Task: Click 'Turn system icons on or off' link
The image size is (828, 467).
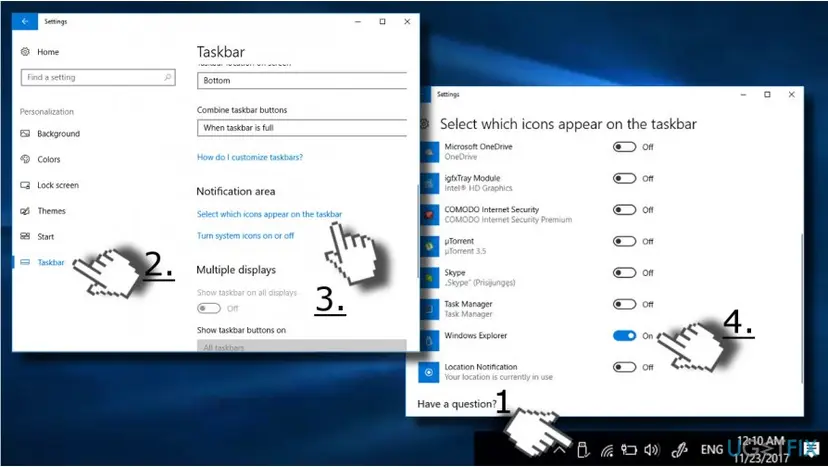Action: (246, 236)
